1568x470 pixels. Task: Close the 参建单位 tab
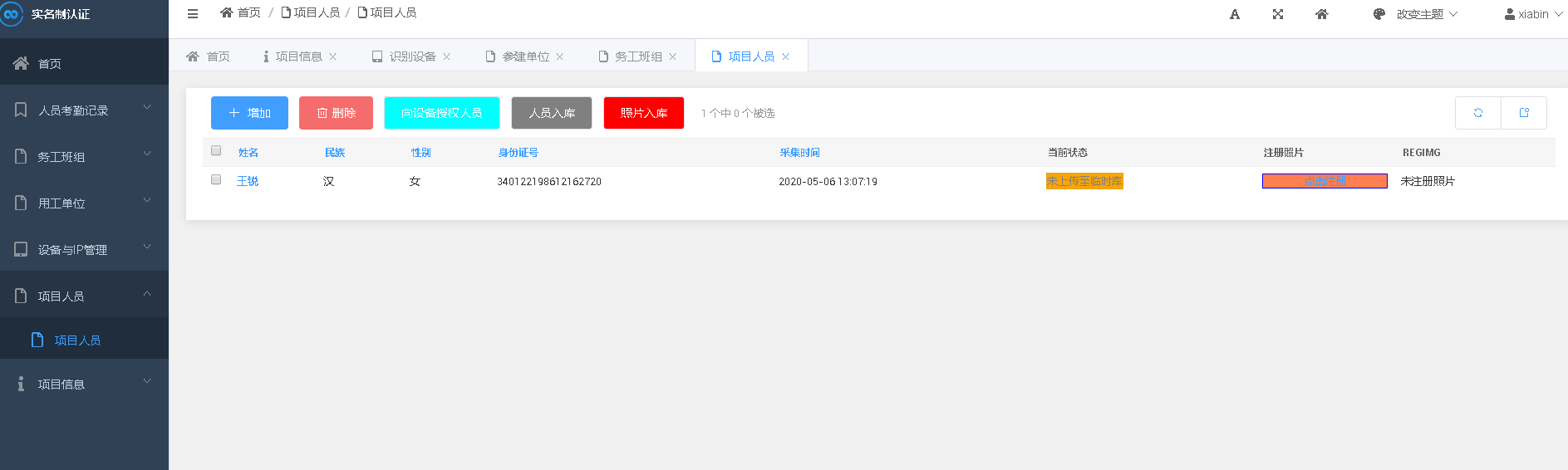560,56
